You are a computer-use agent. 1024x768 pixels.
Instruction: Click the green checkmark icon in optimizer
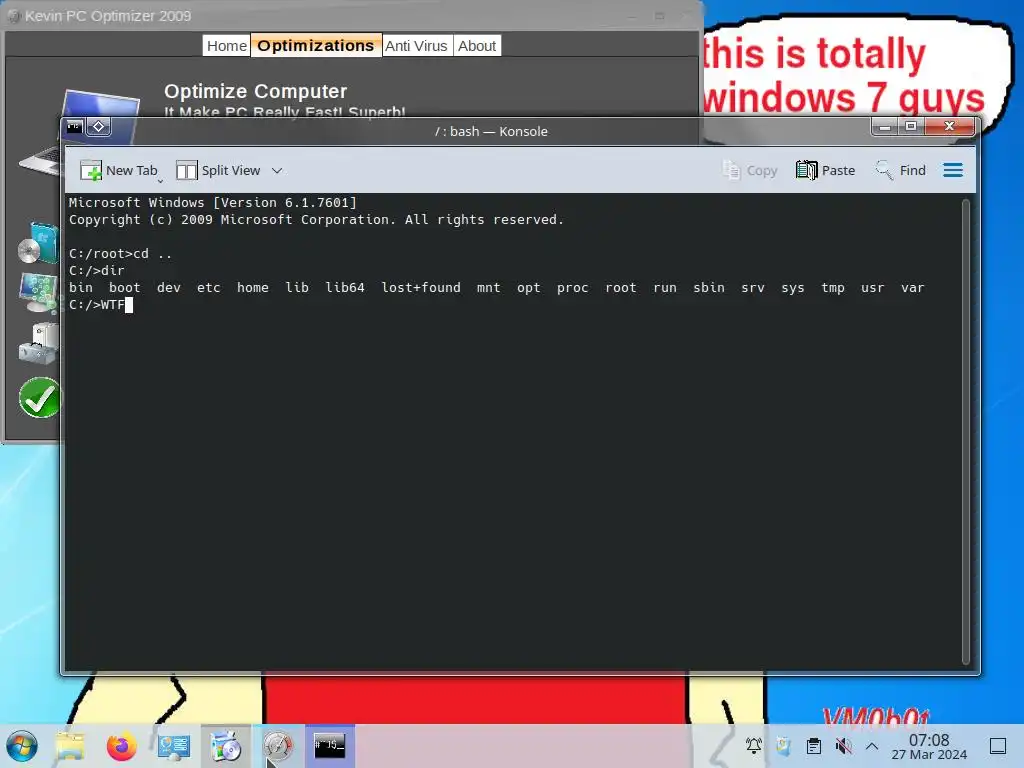click(39, 398)
